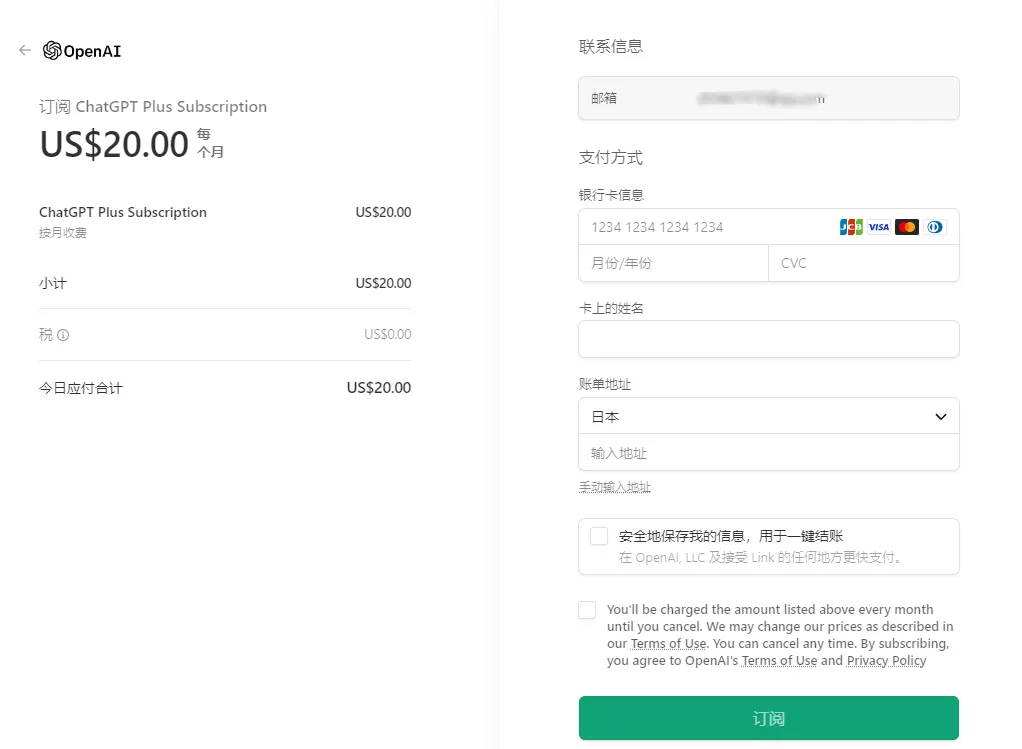Image resolution: width=1022 pixels, height=749 pixels.
Task: Click the Mastercard icon
Action: coord(907,227)
